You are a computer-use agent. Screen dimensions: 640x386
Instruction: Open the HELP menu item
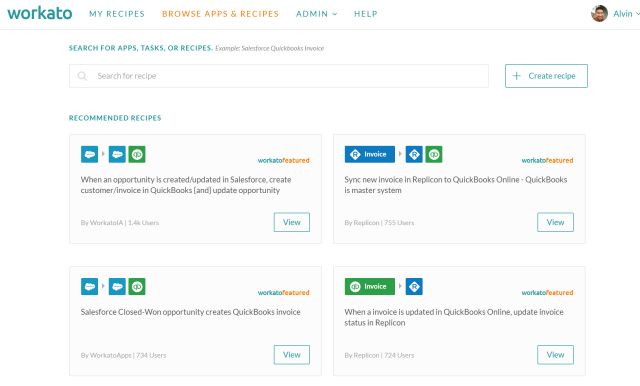366,14
